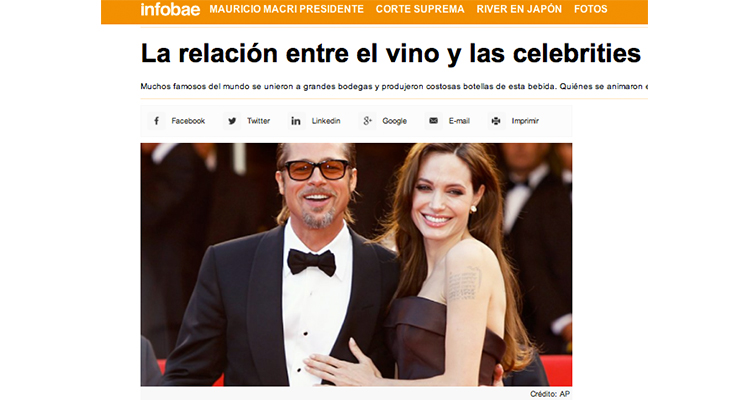This screenshot has height=400, width=750.
Task: Share the article via Twitter label
Action: (x=258, y=121)
